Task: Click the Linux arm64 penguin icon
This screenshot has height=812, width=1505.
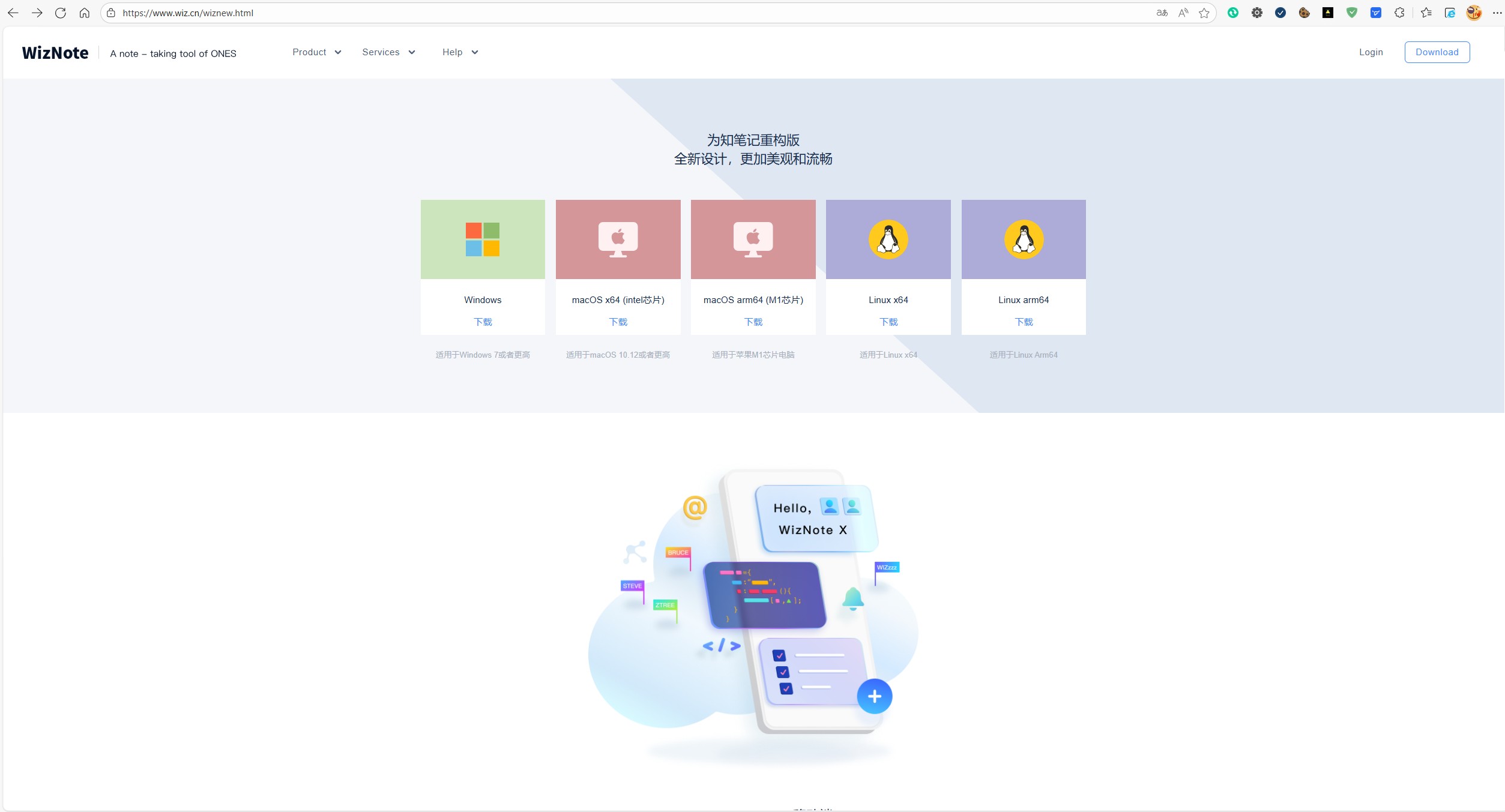Action: [x=1024, y=239]
